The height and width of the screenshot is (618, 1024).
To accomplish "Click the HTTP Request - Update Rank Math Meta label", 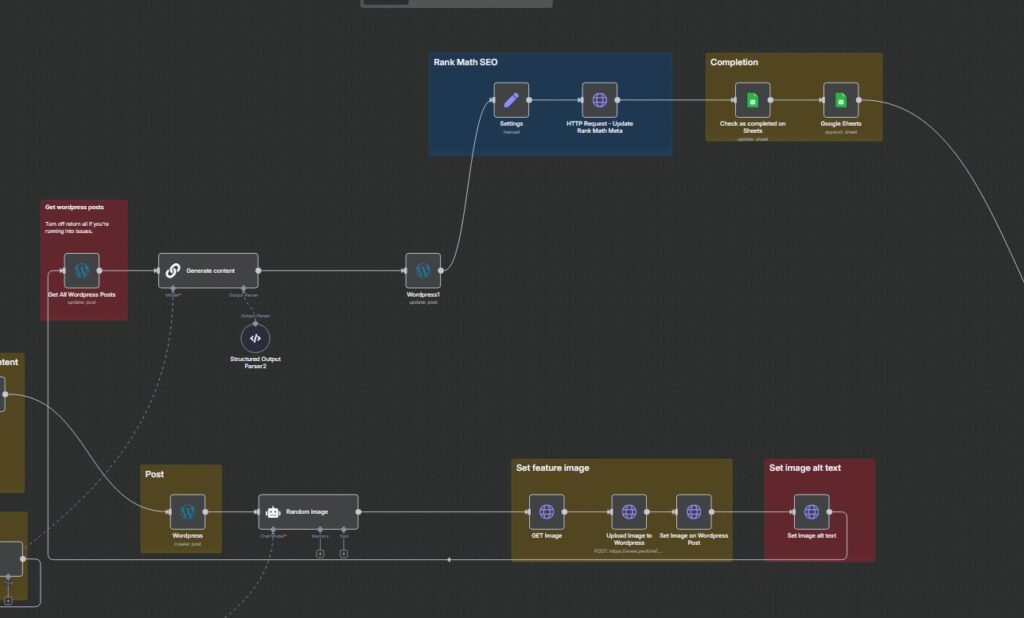I will pyautogui.click(x=600, y=127).
